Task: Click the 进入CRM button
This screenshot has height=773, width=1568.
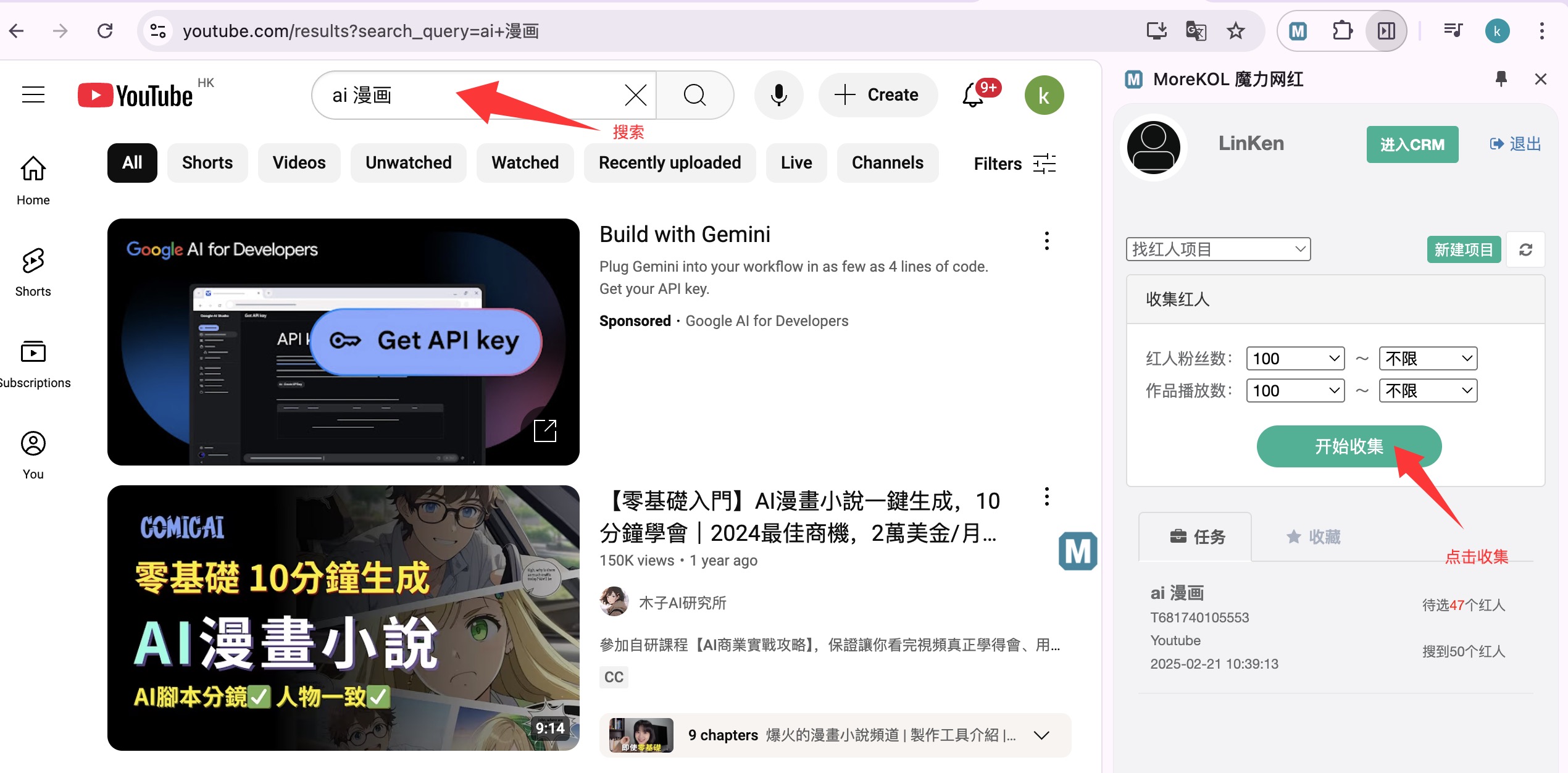Action: [x=1412, y=144]
